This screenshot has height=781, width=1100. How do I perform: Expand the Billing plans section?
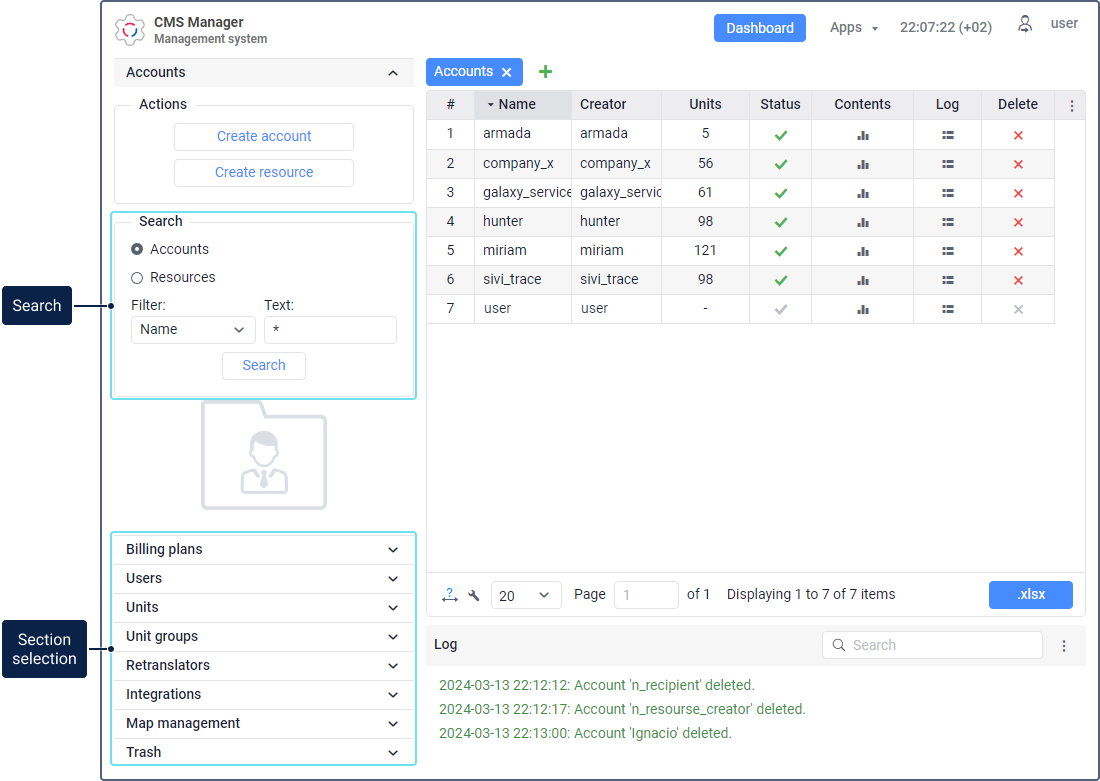[263, 549]
